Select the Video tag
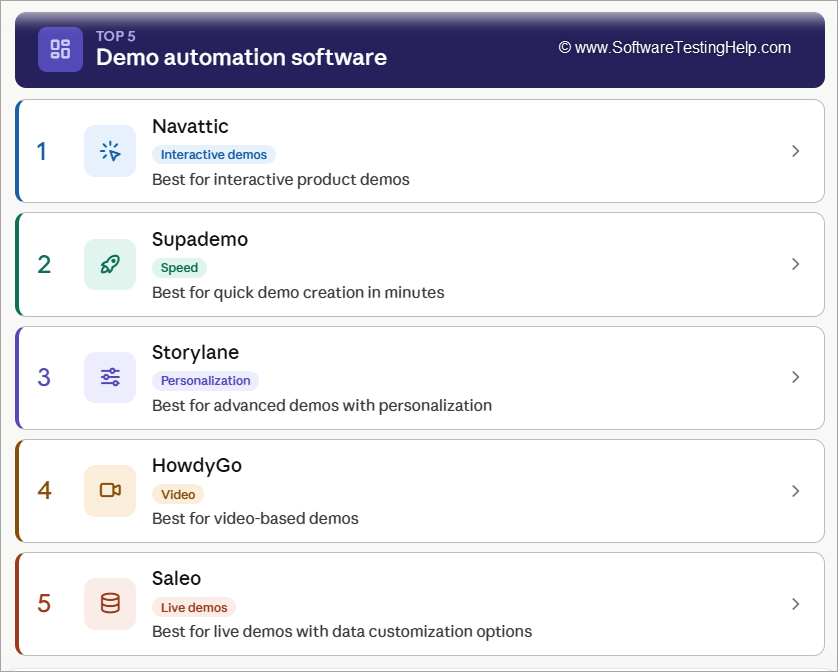This screenshot has width=838, height=672. [x=178, y=495]
